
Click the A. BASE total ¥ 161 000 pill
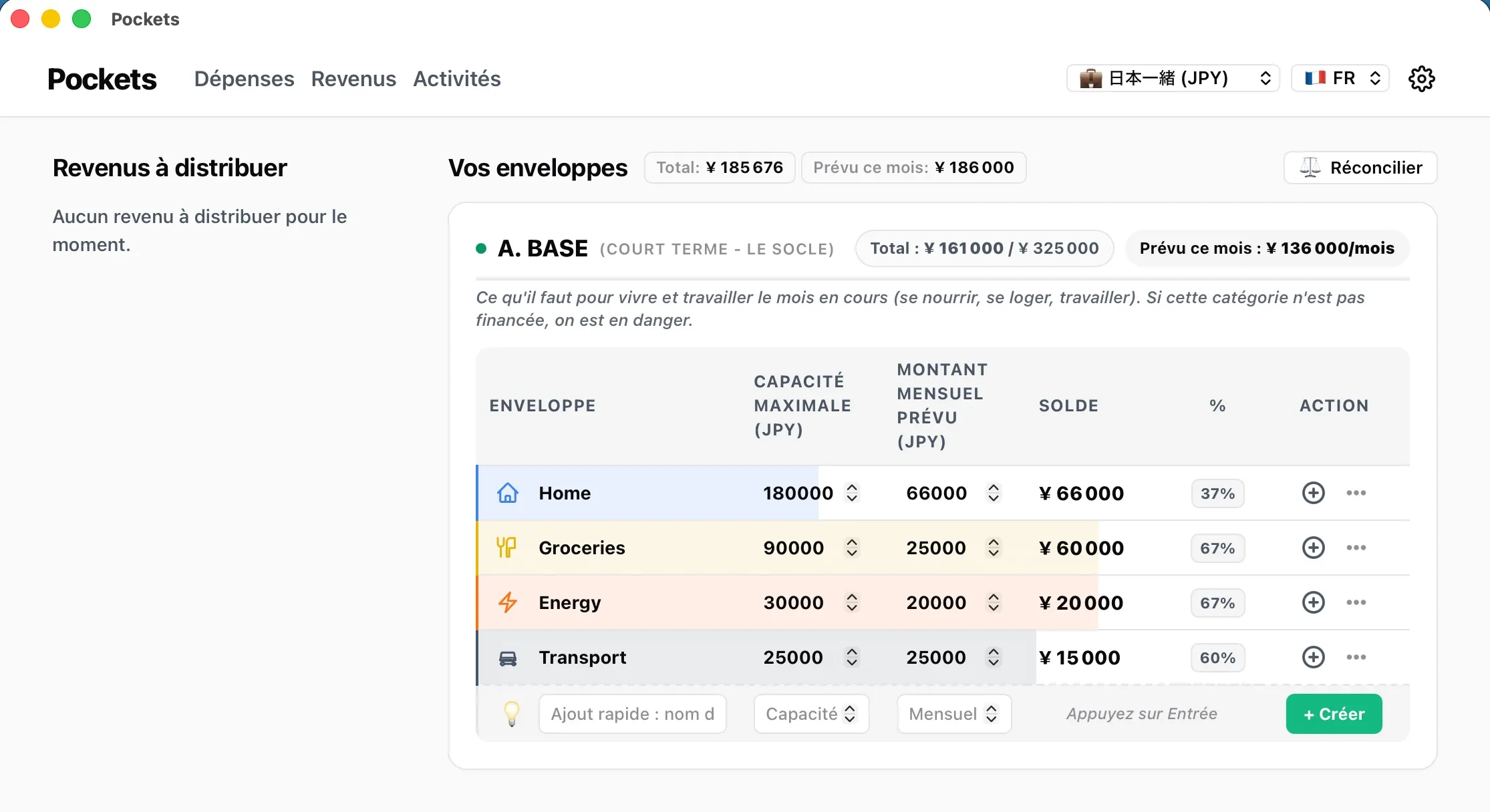click(984, 248)
